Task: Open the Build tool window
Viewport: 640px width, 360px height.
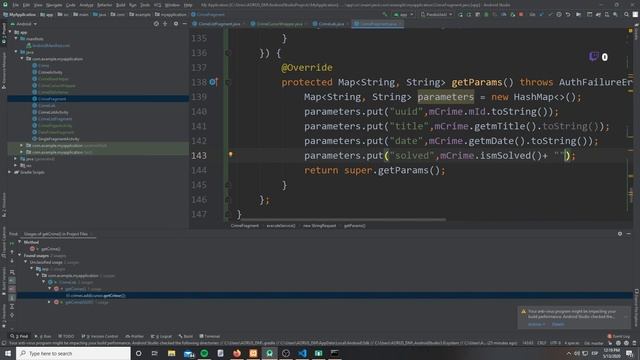Action: click(x=186, y=336)
